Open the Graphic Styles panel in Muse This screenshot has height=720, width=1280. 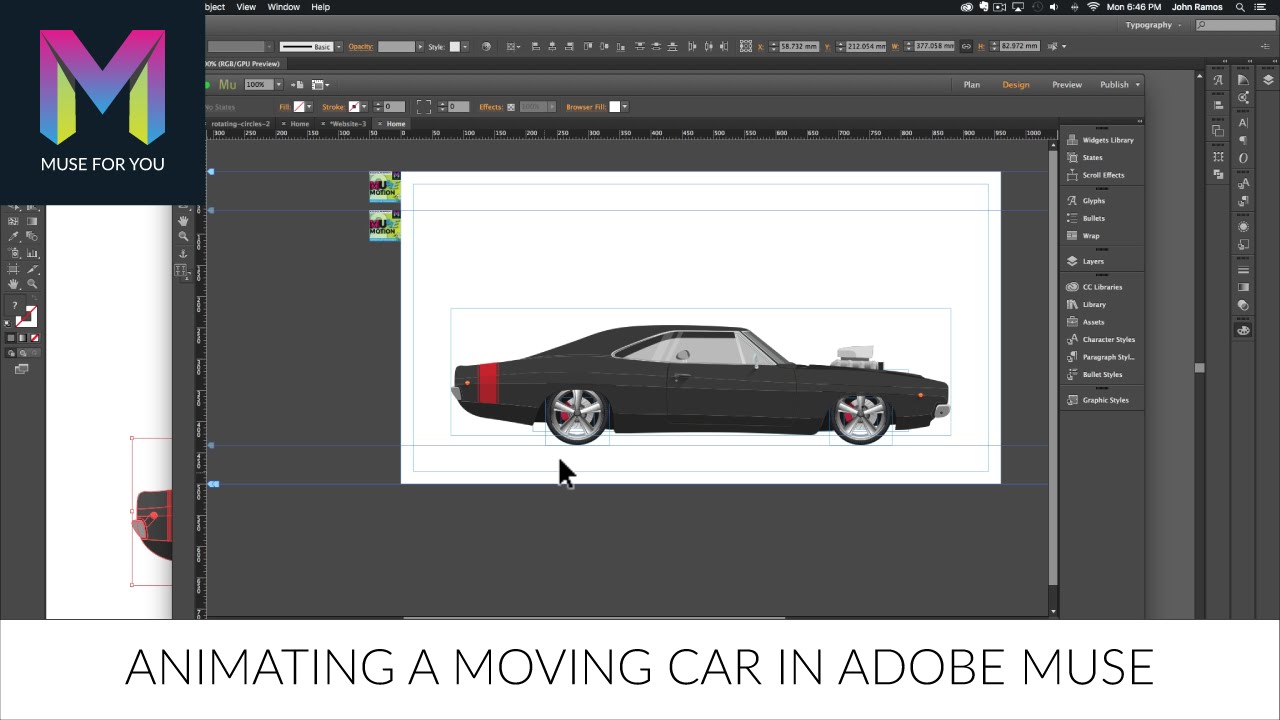pos(1097,400)
